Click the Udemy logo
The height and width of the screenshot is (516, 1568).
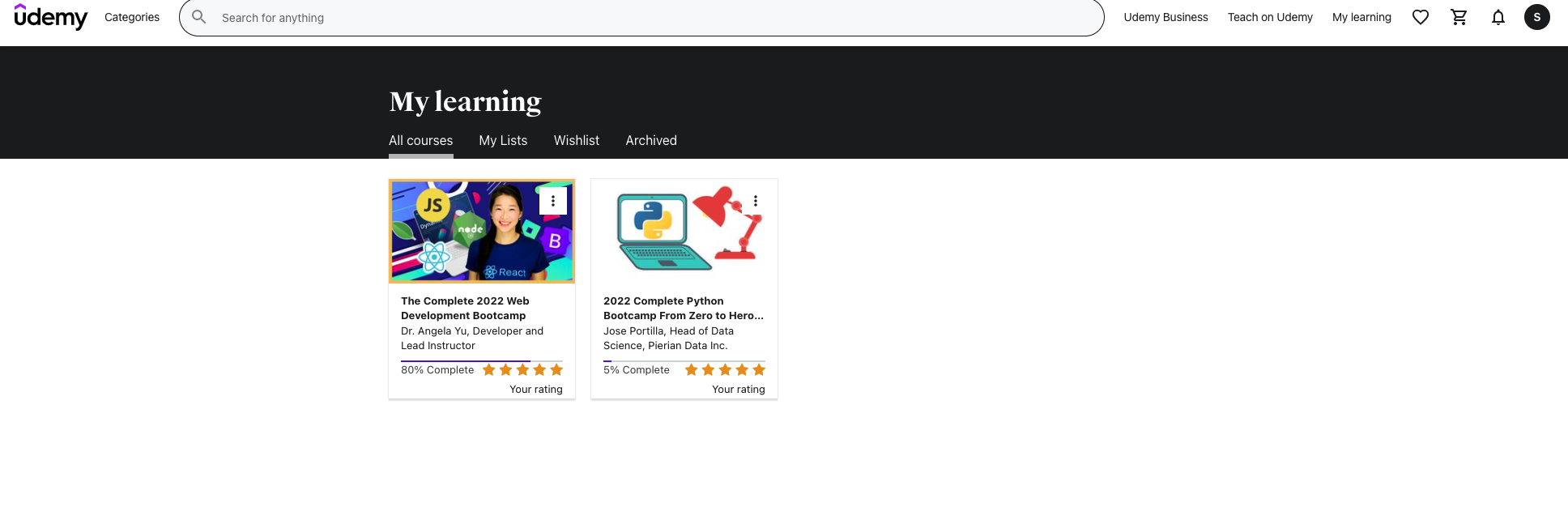[51, 17]
